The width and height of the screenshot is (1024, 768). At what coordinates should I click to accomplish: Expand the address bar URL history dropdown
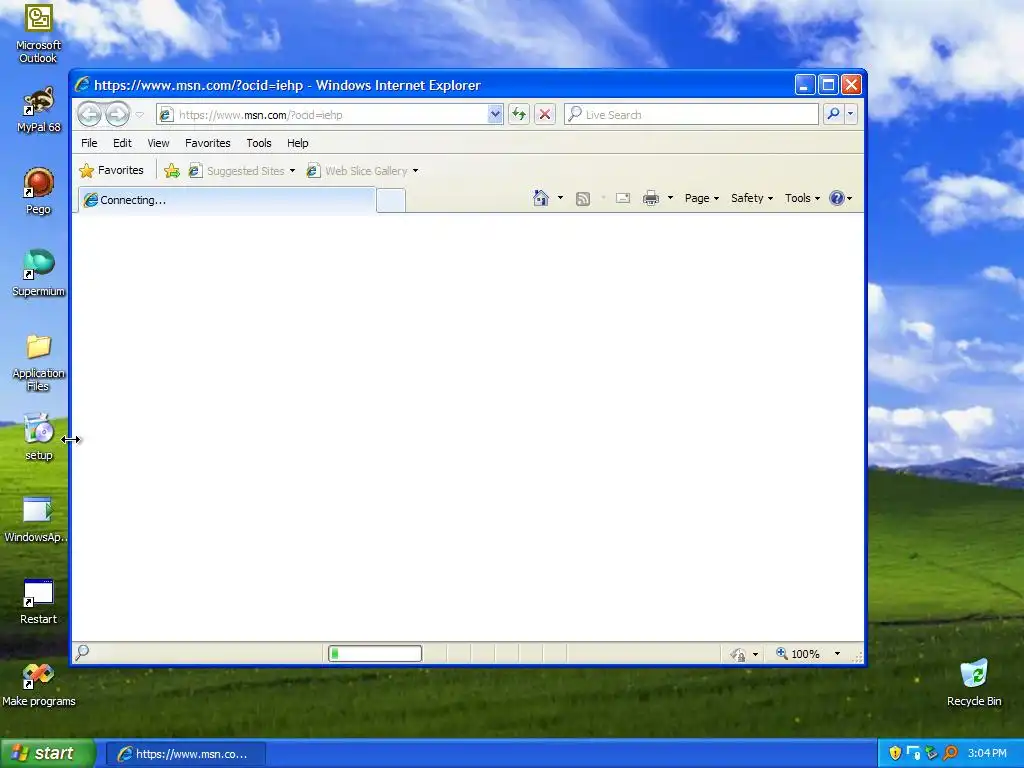coord(495,115)
